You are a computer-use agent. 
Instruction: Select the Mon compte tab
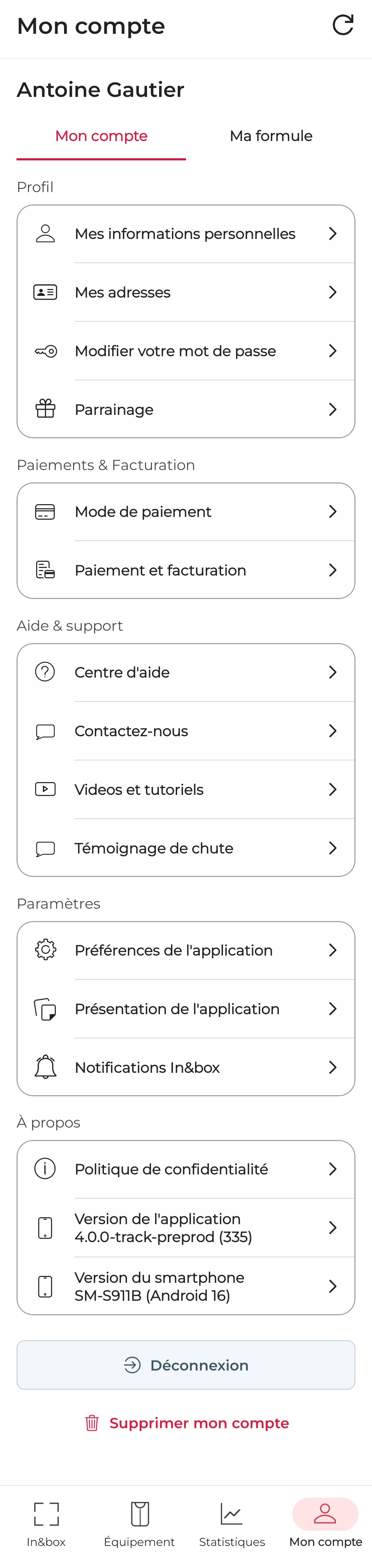101,136
